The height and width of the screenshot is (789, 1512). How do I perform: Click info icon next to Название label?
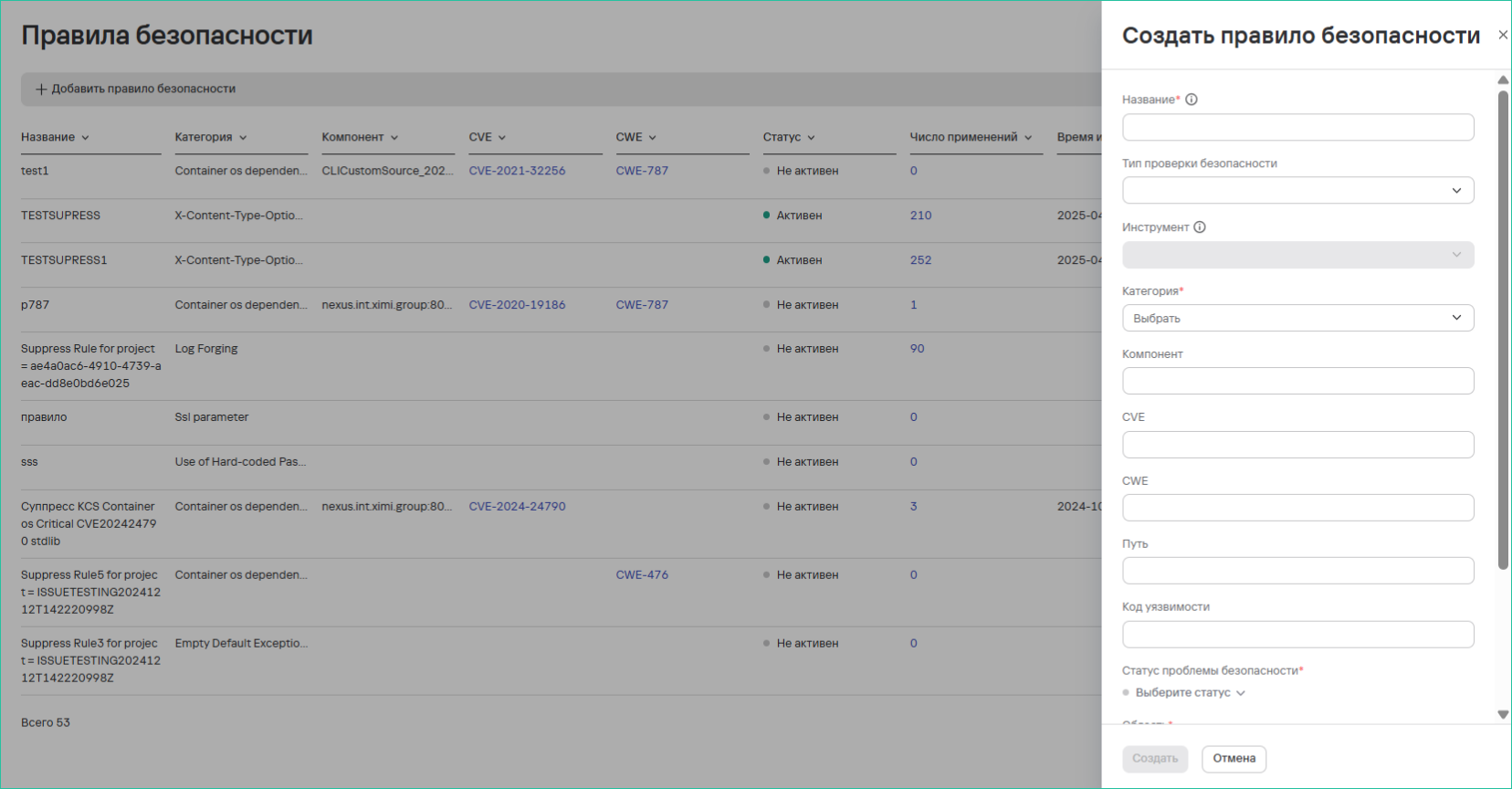tap(1192, 100)
